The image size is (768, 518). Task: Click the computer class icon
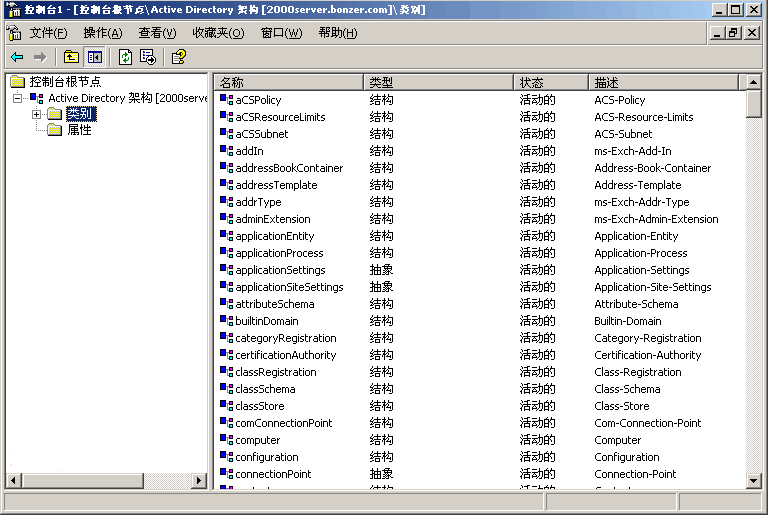(226, 440)
